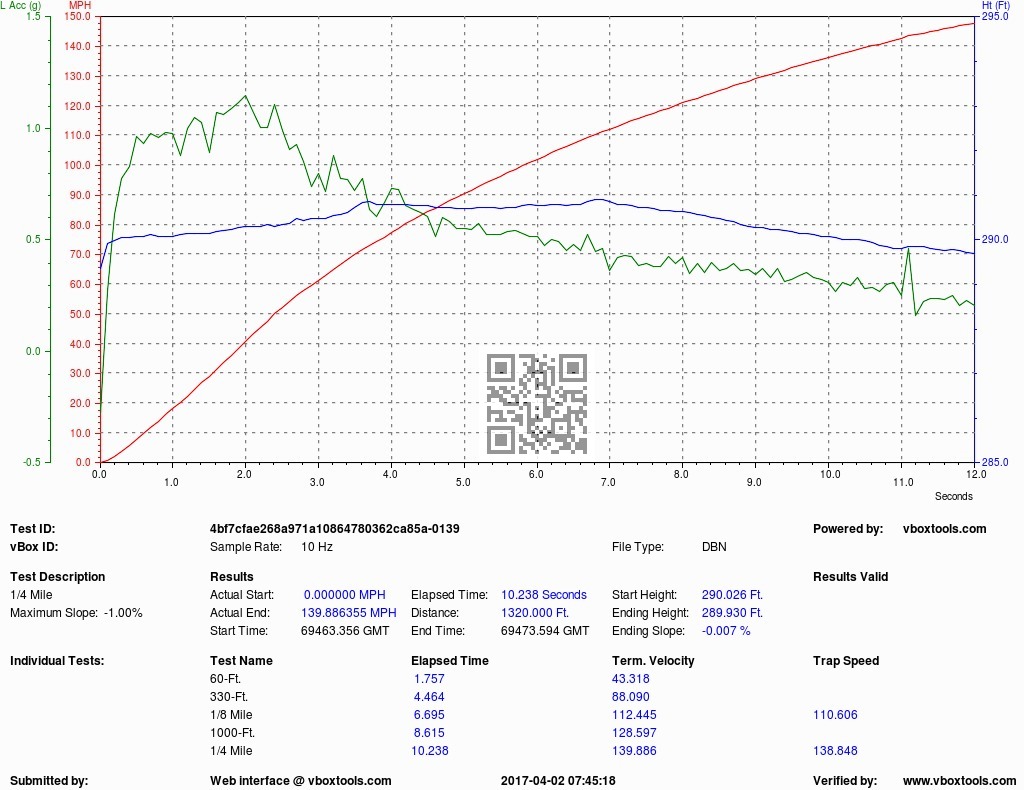Screen dimensions: 1024x790
Task: Click the Test ID hash value
Action: coord(334,529)
